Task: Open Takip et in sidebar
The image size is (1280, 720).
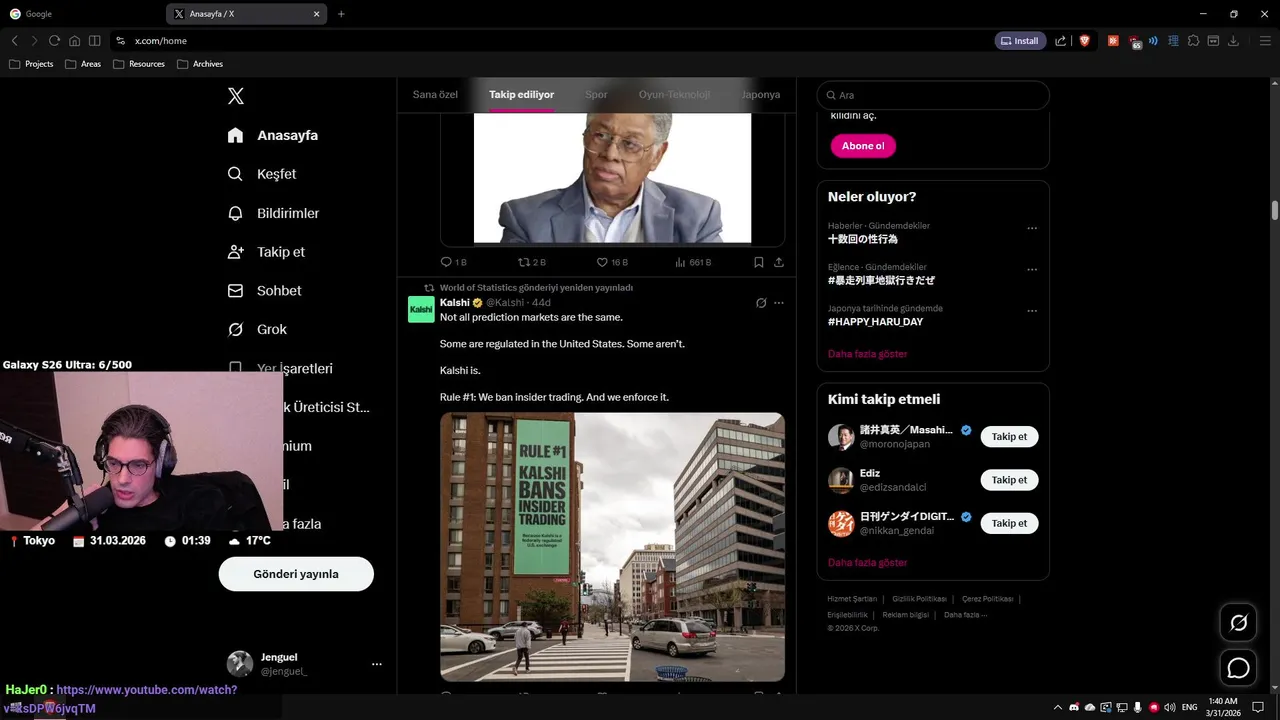Action: 266,252
